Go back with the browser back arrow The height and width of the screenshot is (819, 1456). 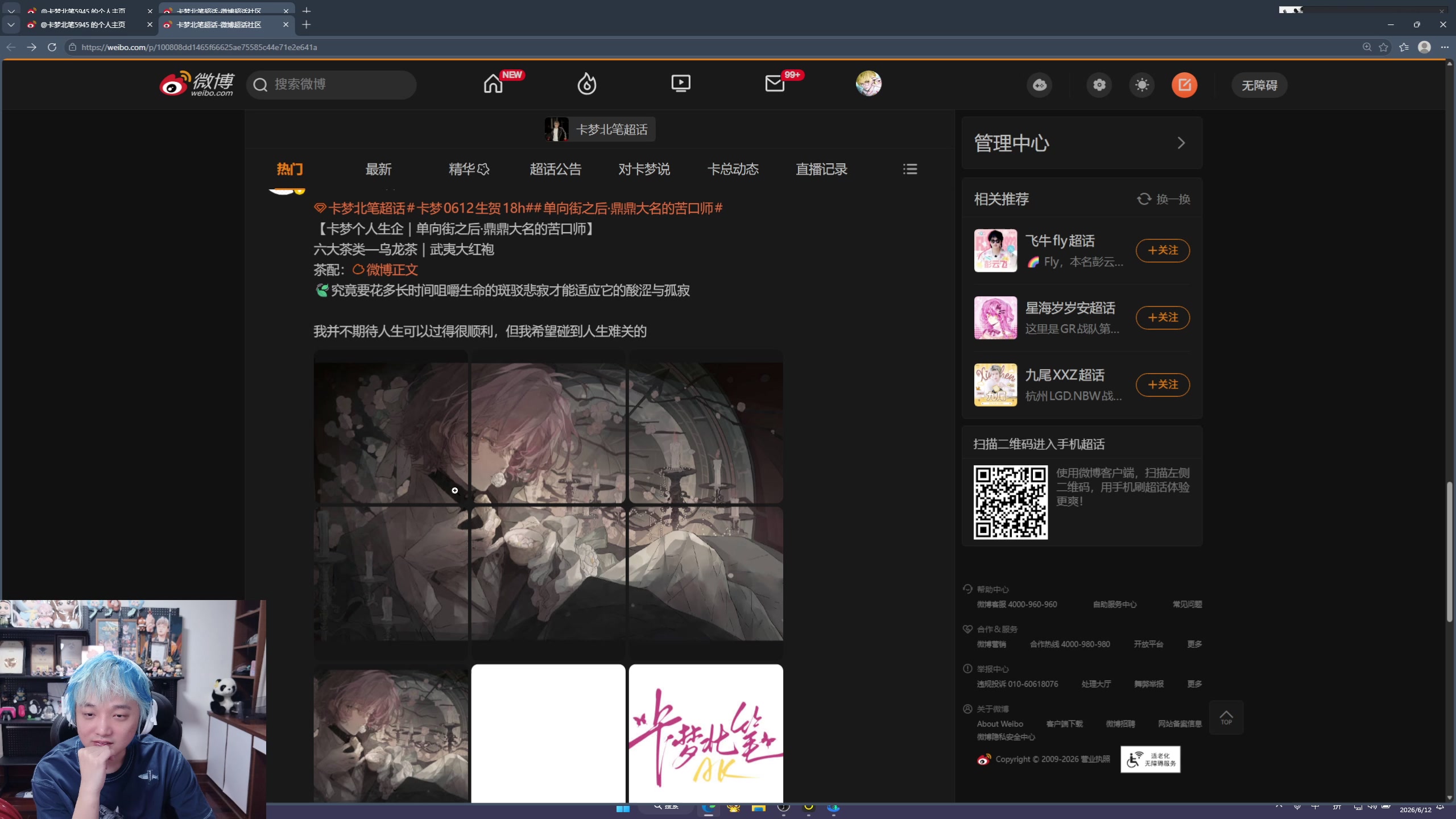[11, 47]
